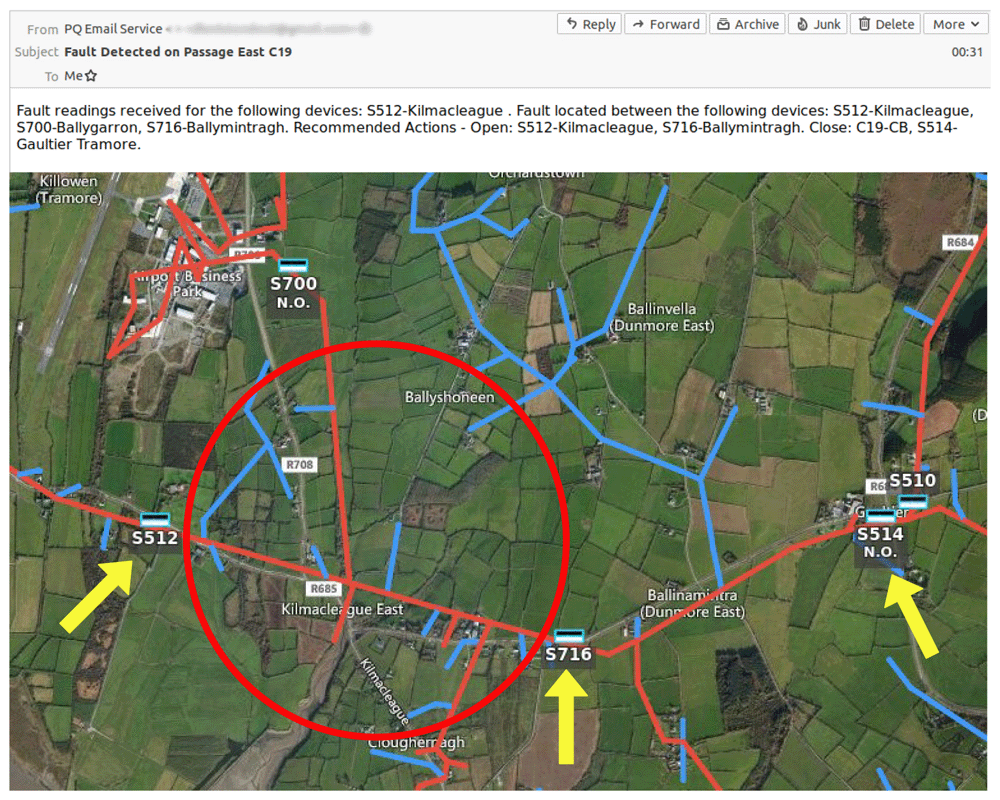Click the R684 road label
This screenshot has width=1000, height=800.
960,242
